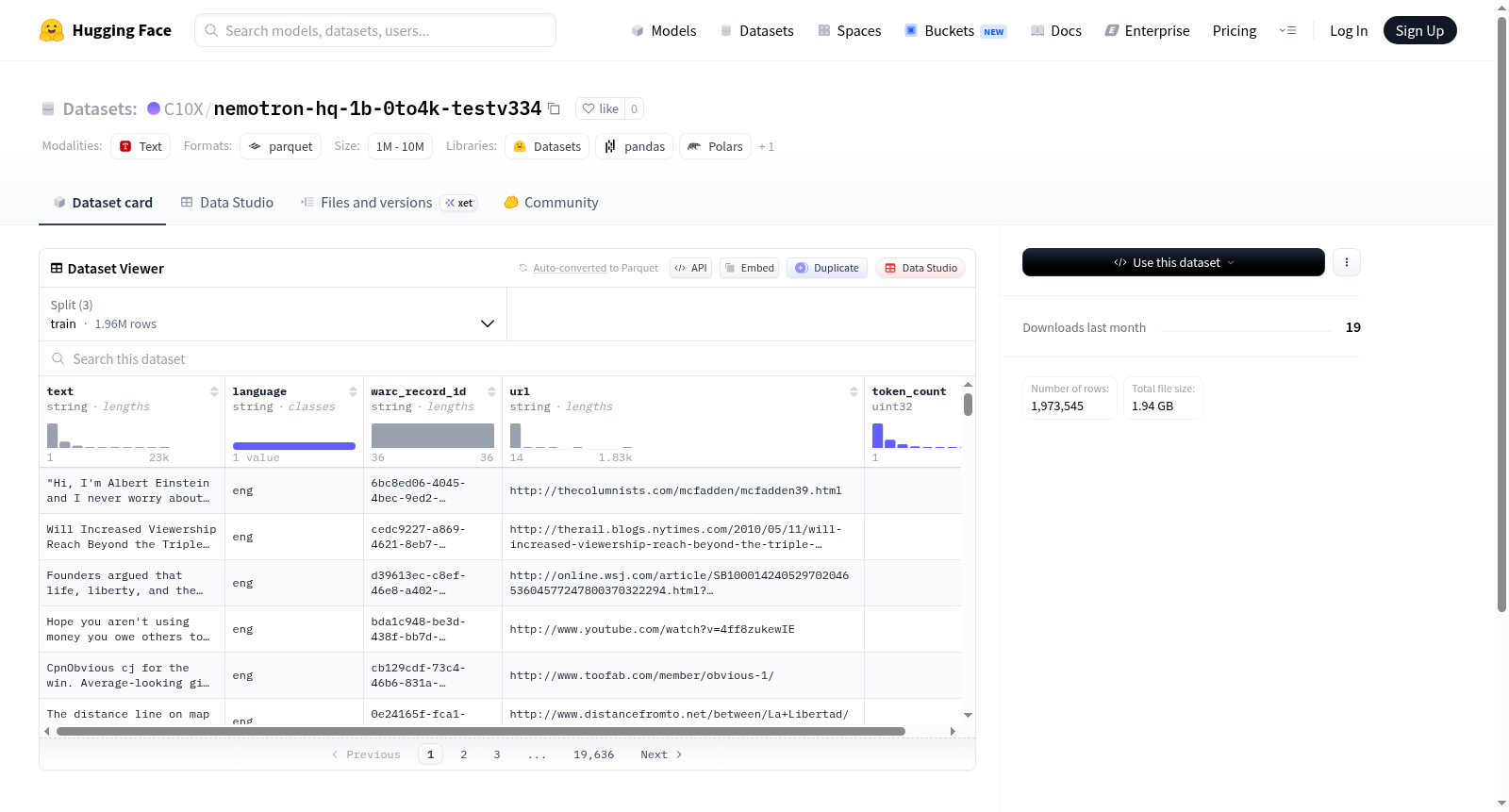Click the page's main vertical scrollbar

tap(1501, 316)
